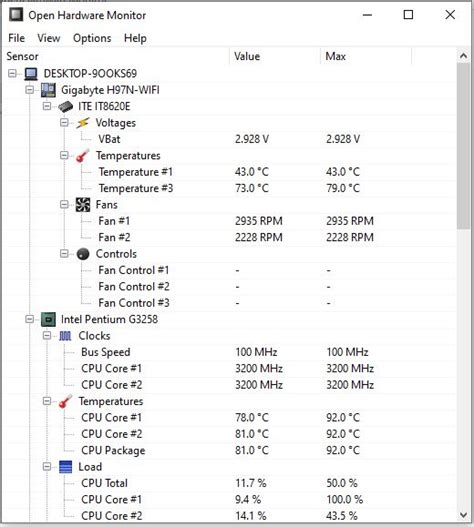Click the ITE IT8620E chip icon
The image size is (474, 527).
66,107
